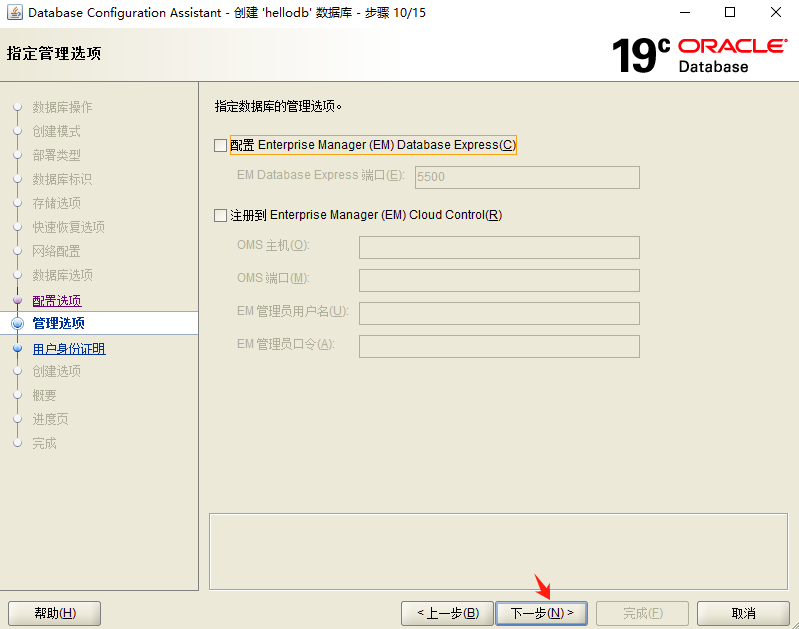
Task: Close the Database Configuration Assistant window
Action: [776, 12]
